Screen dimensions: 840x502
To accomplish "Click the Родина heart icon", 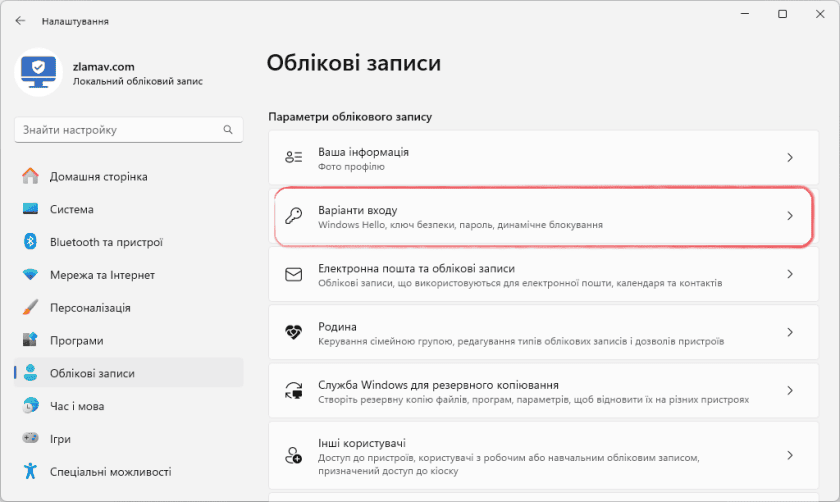I will [x=294, y=332].
